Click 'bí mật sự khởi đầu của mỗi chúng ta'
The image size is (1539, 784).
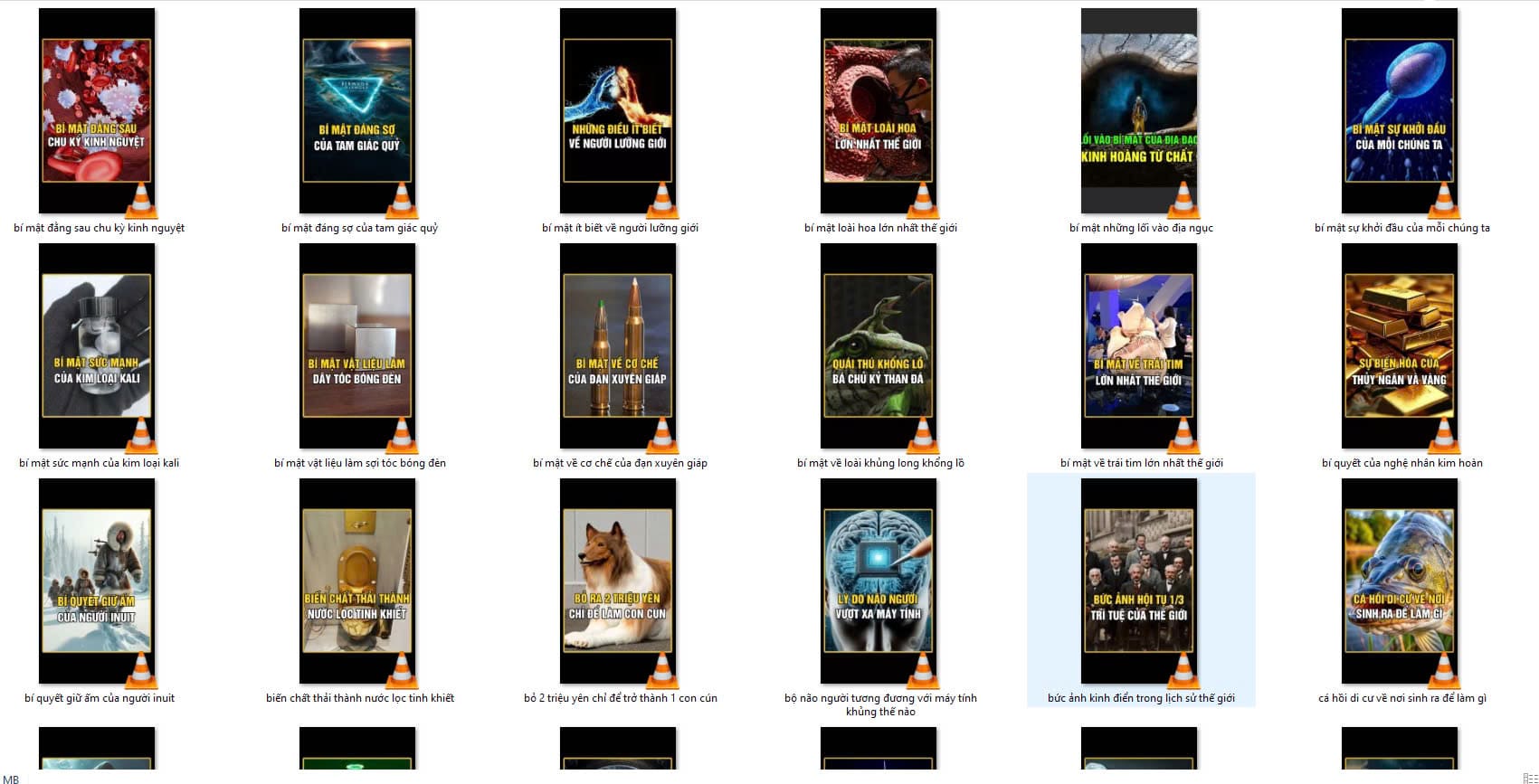pyautogui.click(x=1401, y=228)
